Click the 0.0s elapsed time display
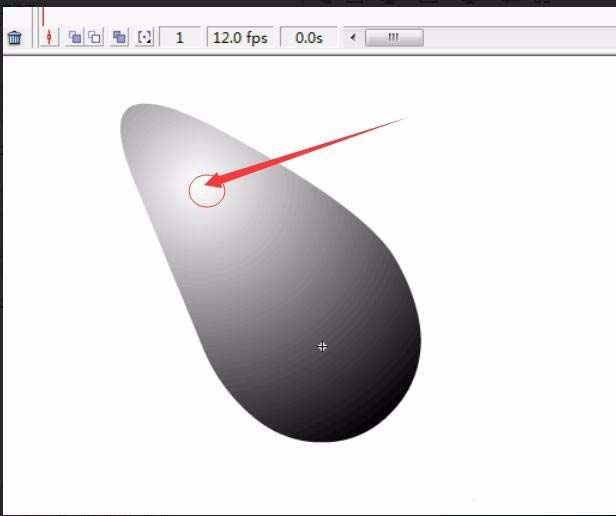Screen dimensions: 616x516 [x=309, y=38]
